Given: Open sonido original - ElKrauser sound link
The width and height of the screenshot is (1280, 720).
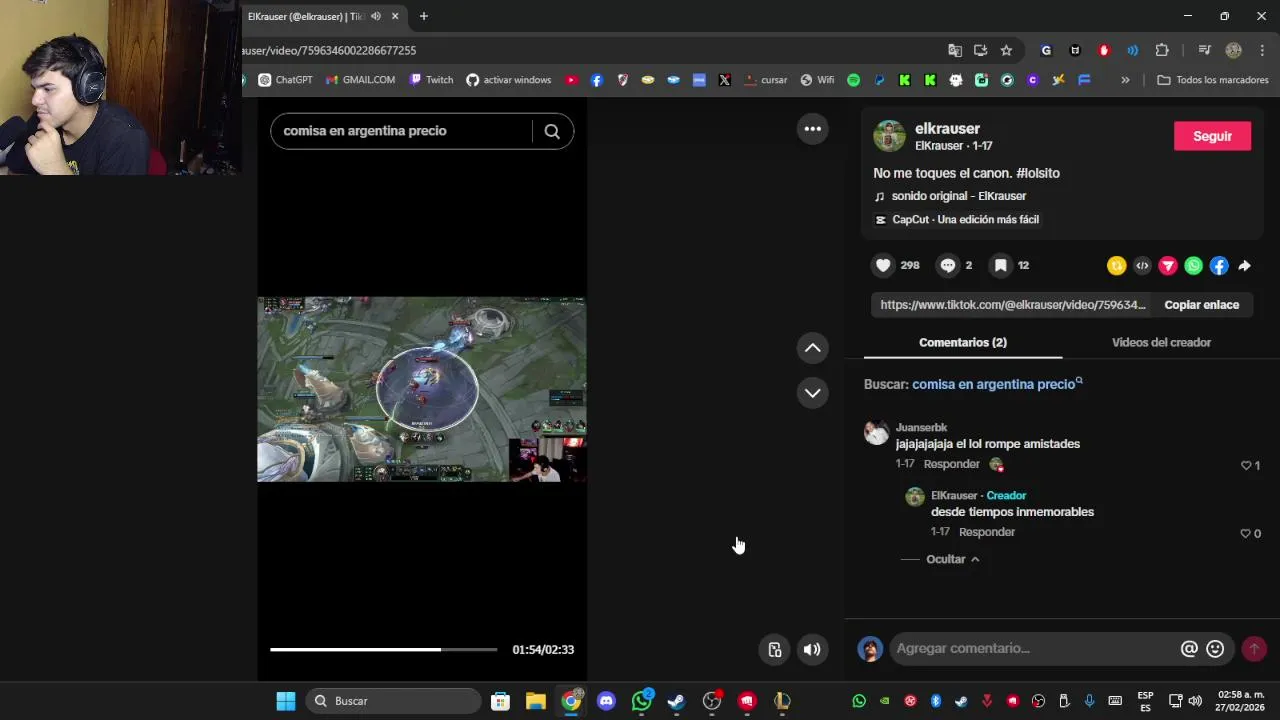Looking at the screenshot, I should tap(958, 196).
